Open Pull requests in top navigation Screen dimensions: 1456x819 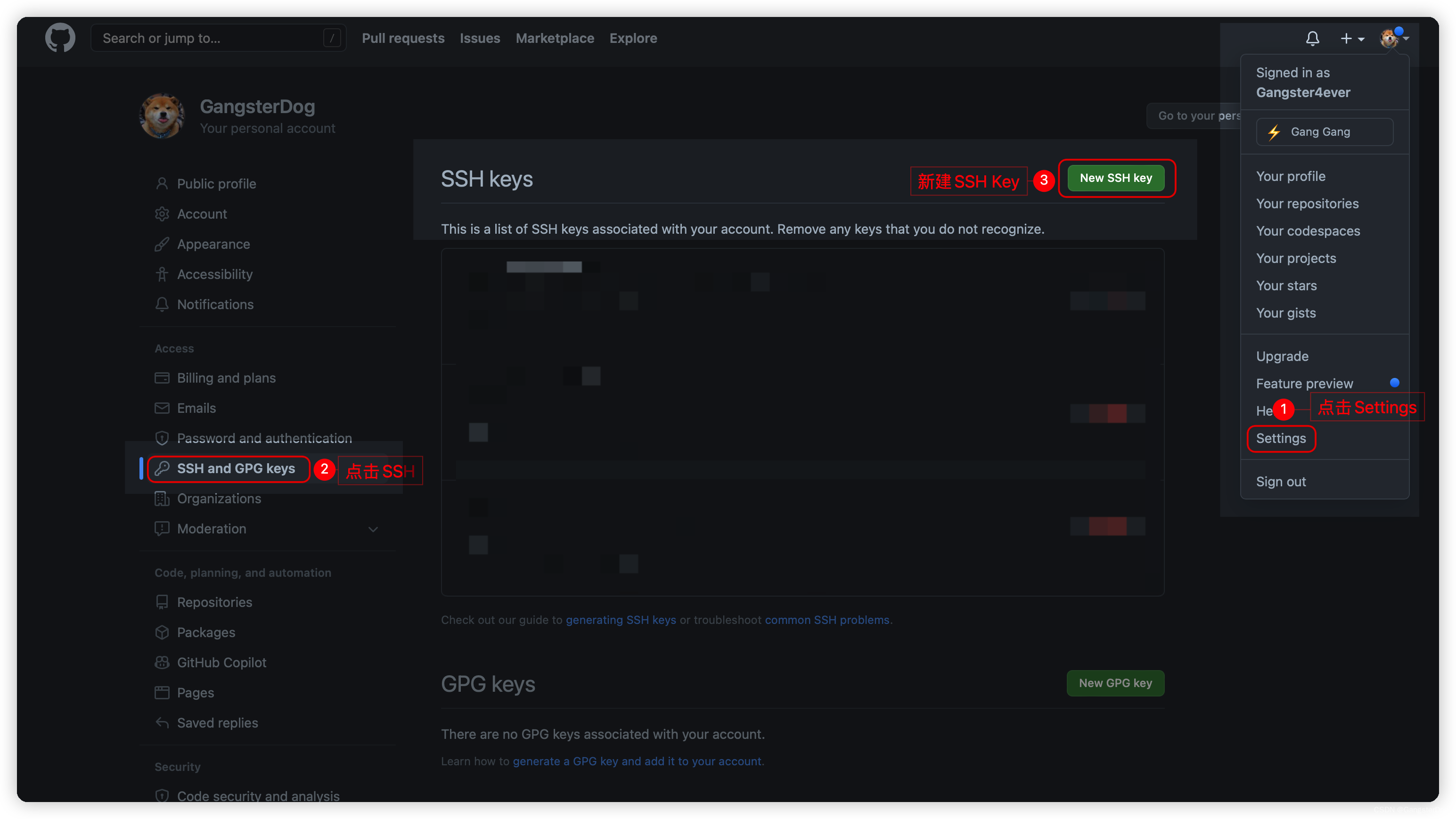coord(403,38)
